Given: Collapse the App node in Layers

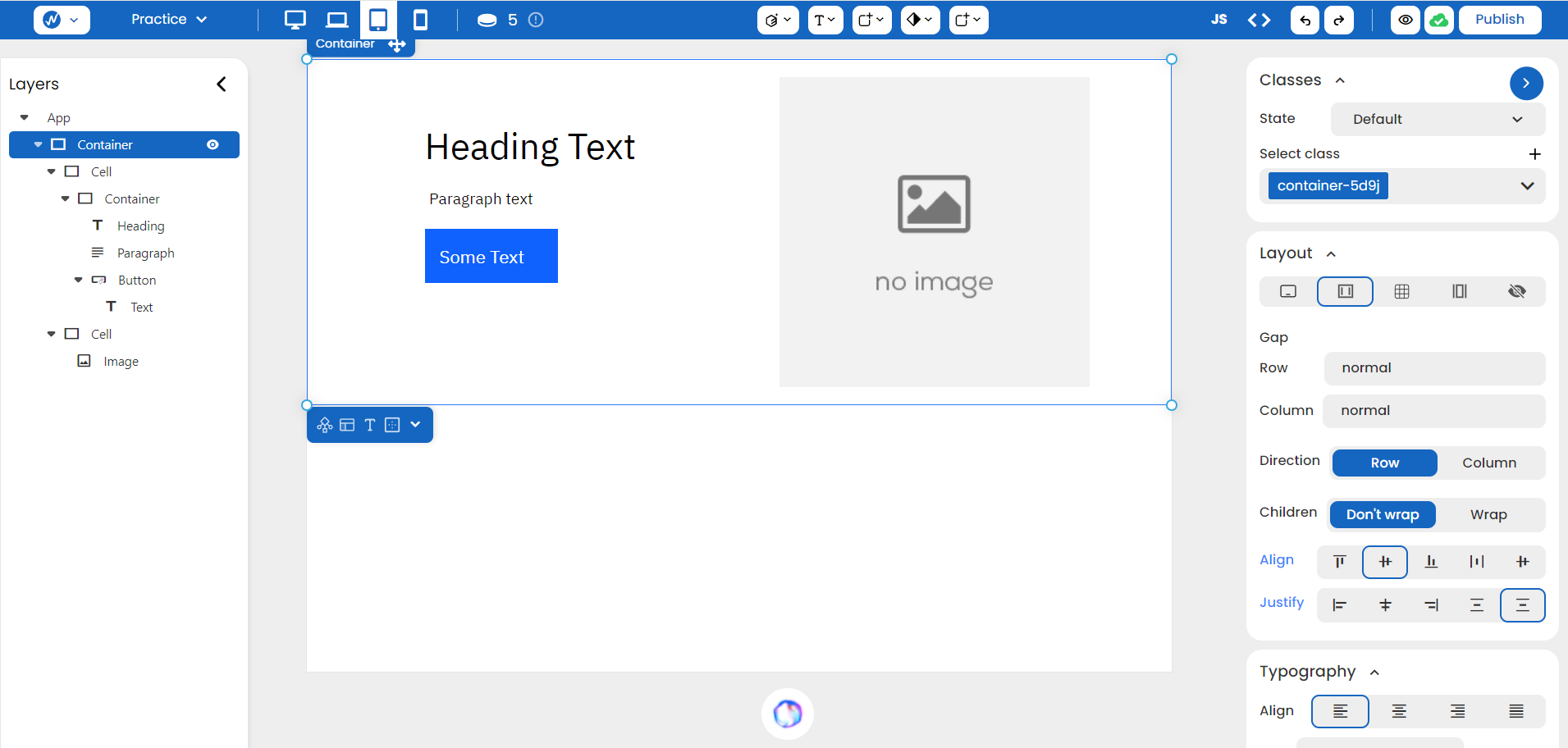Looking at the screenshot, I should click(24, 117).
